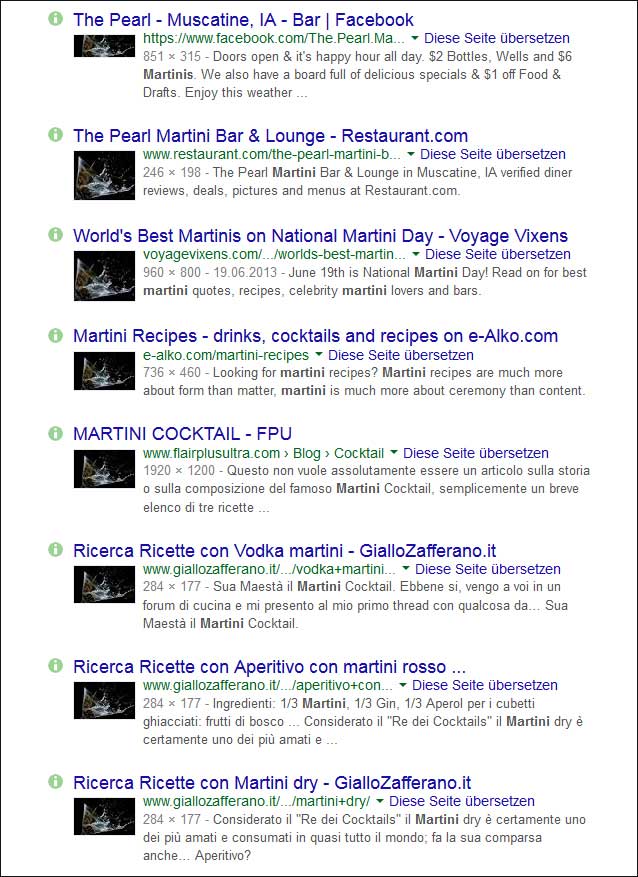
Task: Click the https://www.facebook.com/The.Pearl.Ma... URL text
Action: point(274,38)
